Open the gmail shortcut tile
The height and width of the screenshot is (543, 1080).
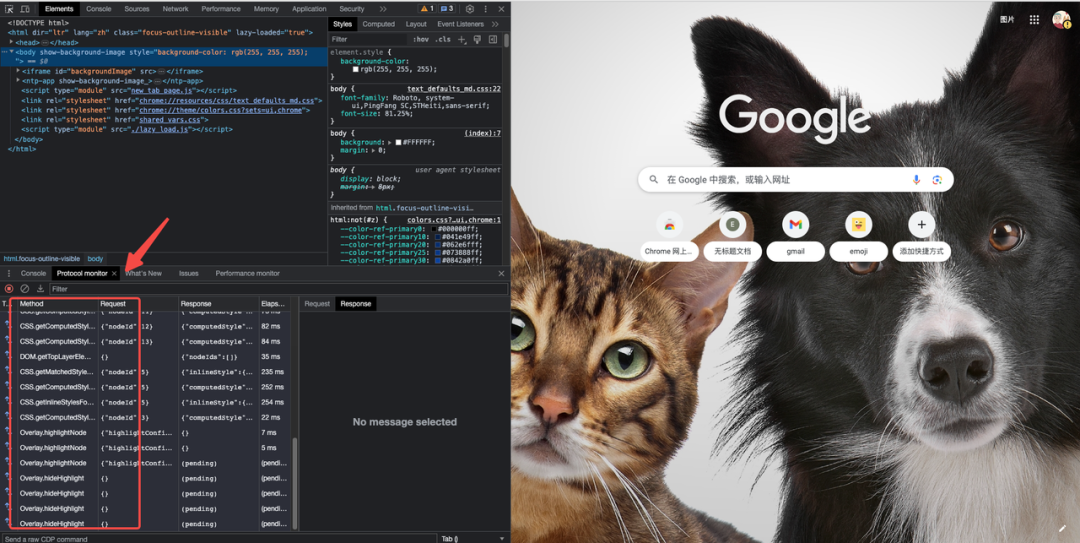(796, 236)
